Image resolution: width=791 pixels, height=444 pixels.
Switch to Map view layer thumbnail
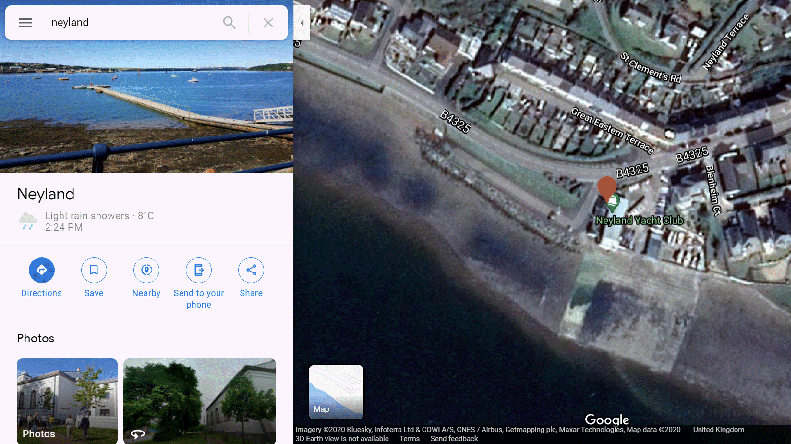tap(336, 391)
